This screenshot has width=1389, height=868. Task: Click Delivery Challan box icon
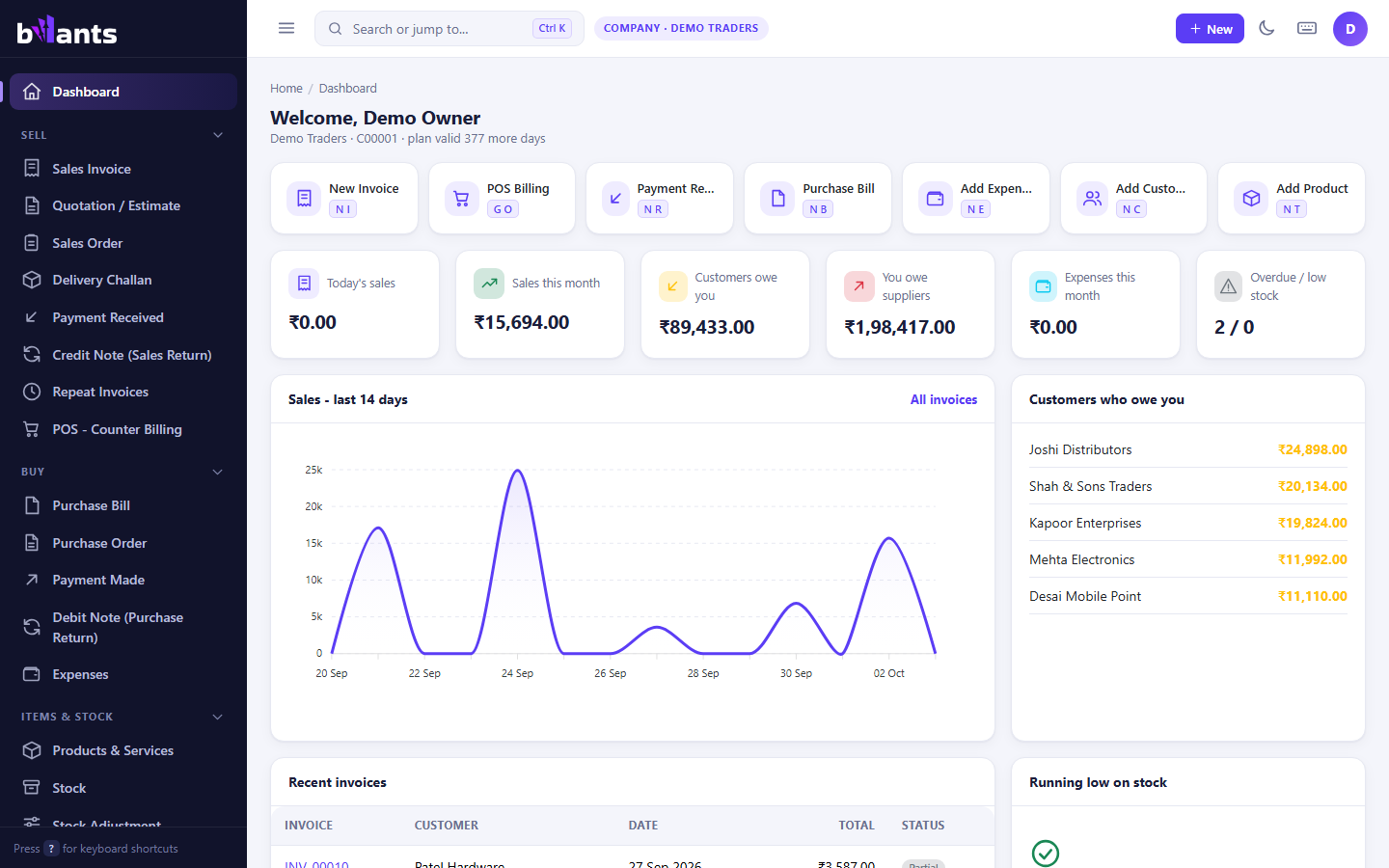(32, 280)
